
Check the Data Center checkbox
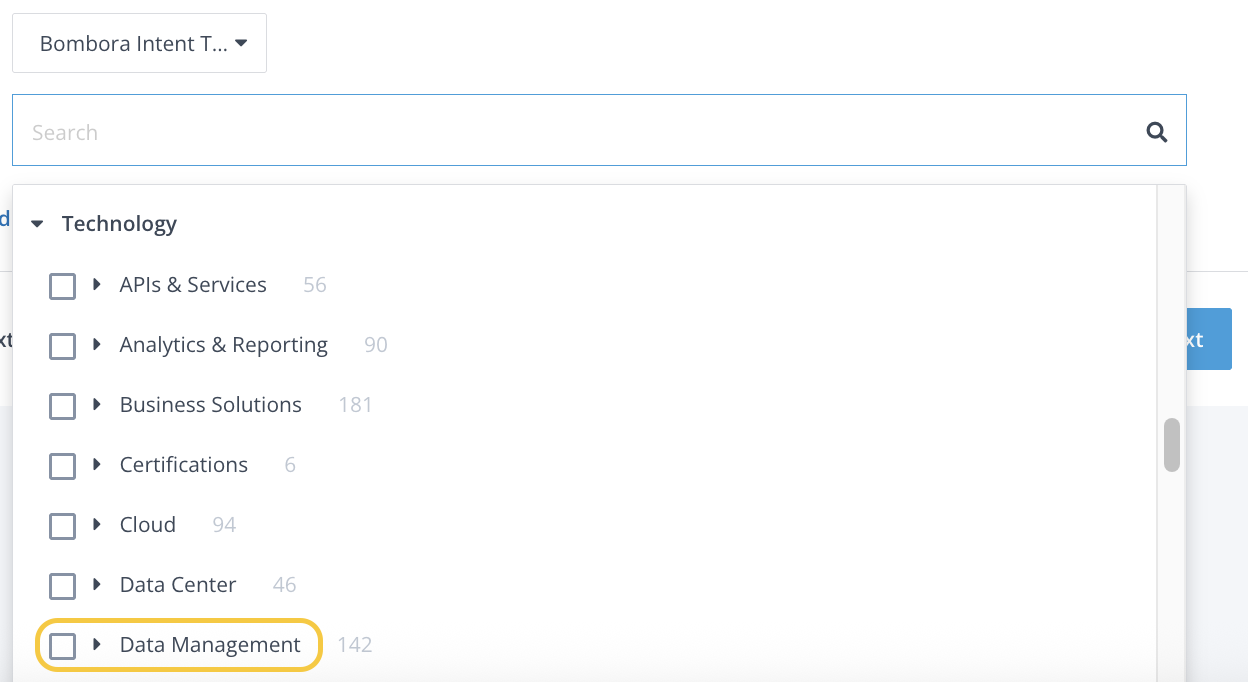coord(62,587)
